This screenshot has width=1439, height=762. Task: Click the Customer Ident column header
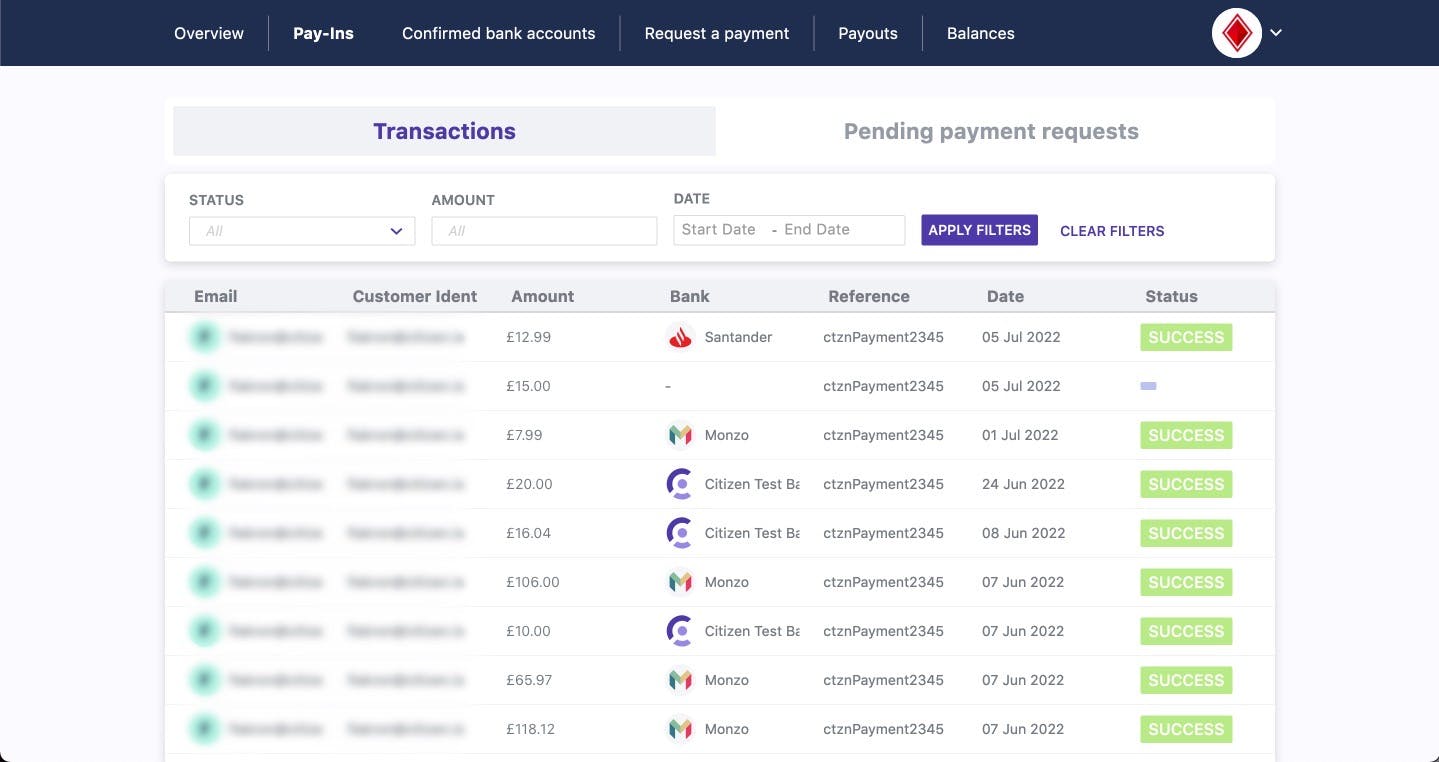[x=415, y=296]
